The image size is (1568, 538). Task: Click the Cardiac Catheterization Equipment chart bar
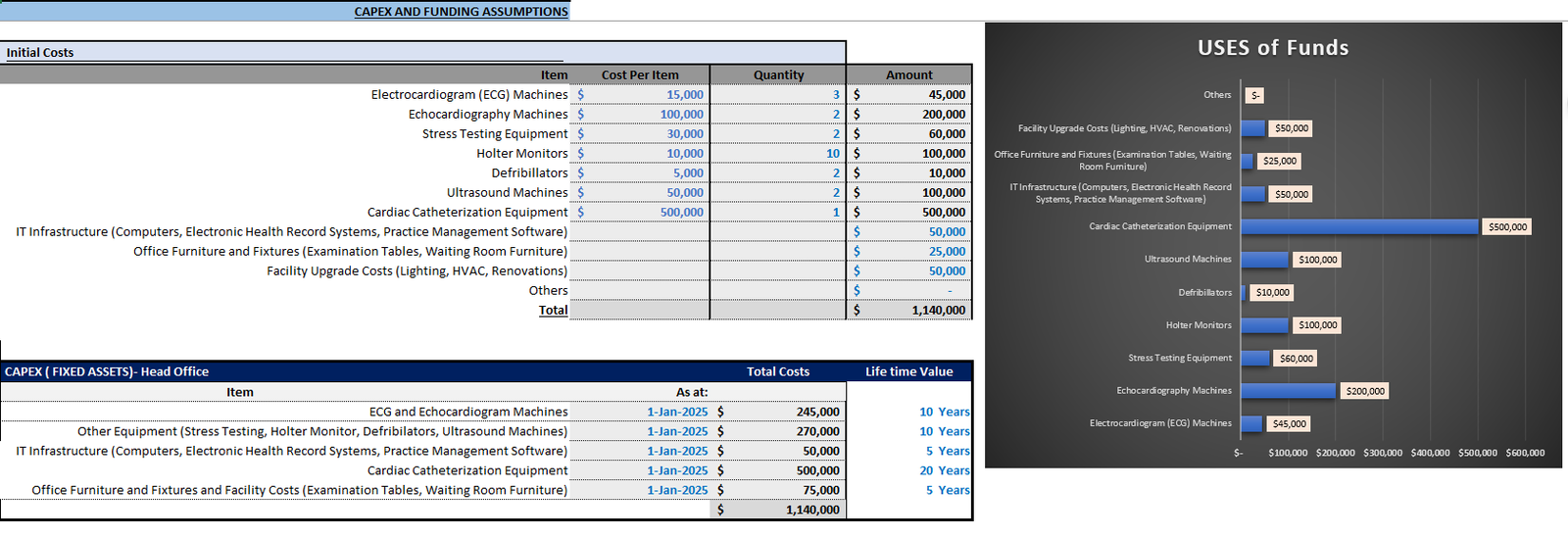coord(1359,226)
